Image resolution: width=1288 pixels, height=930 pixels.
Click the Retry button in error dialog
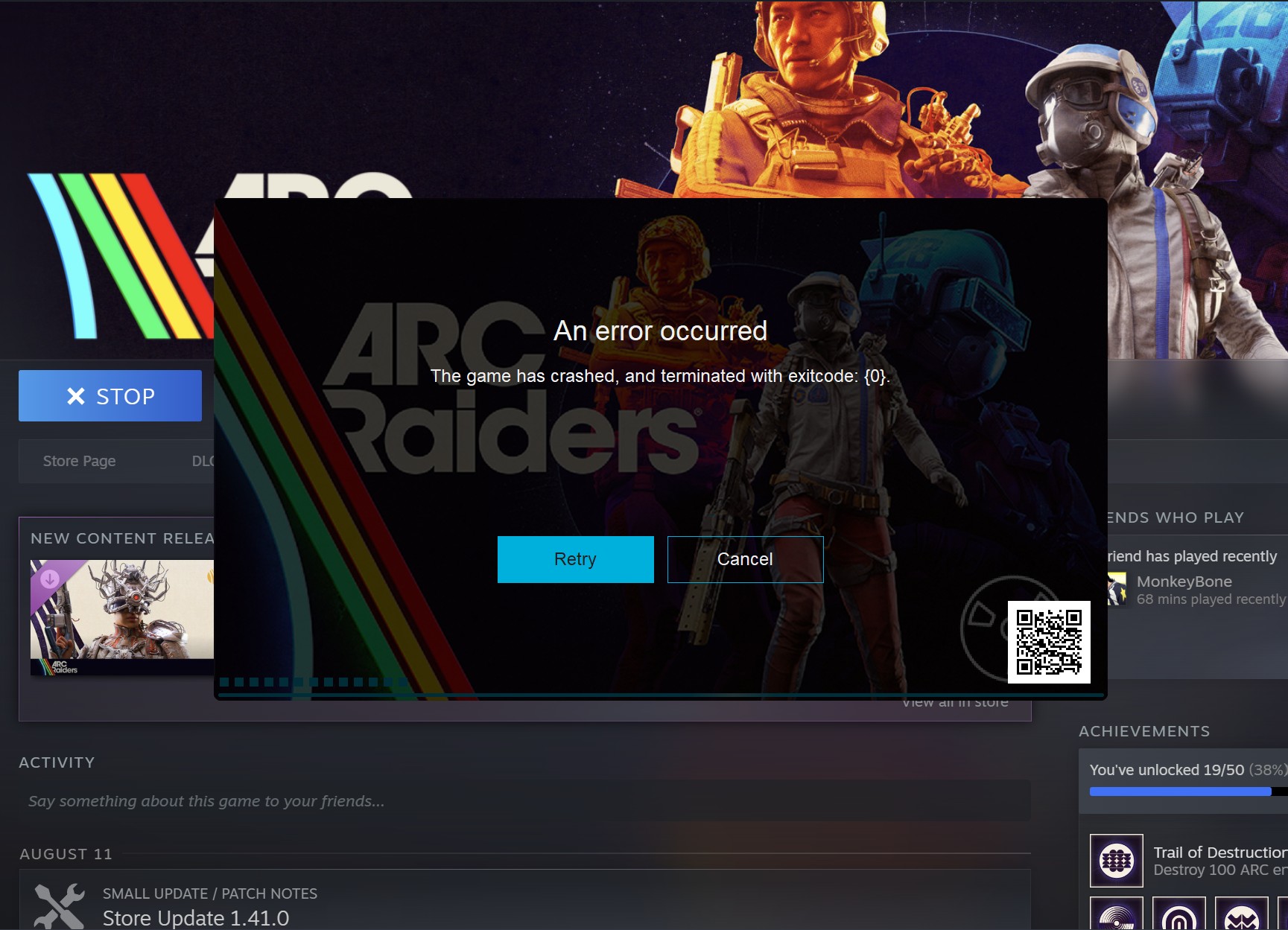coord(575,559)
